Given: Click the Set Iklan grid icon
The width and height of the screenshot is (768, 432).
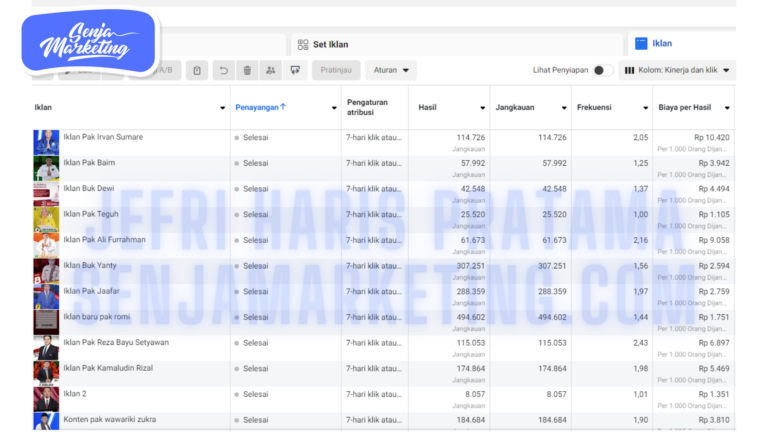Looking at the screenshot, I should [303, 44].
